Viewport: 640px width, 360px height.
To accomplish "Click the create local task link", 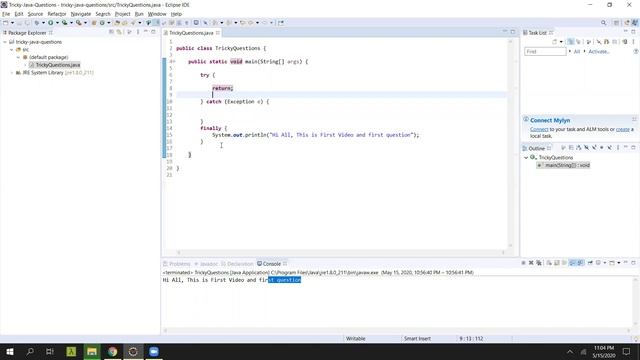I will coord(622,129).
